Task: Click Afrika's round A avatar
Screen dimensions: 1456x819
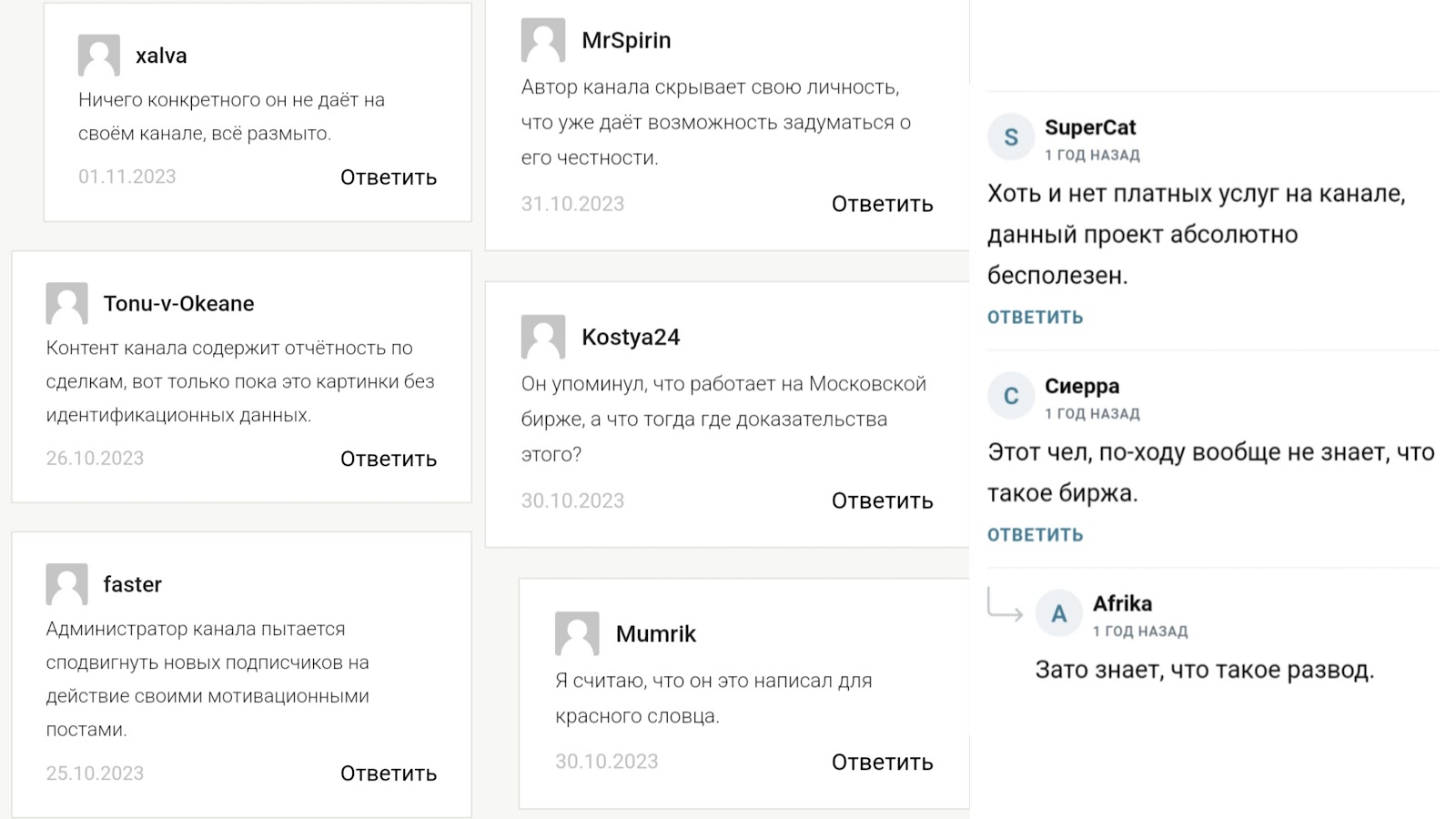Action: point(1059,614)
